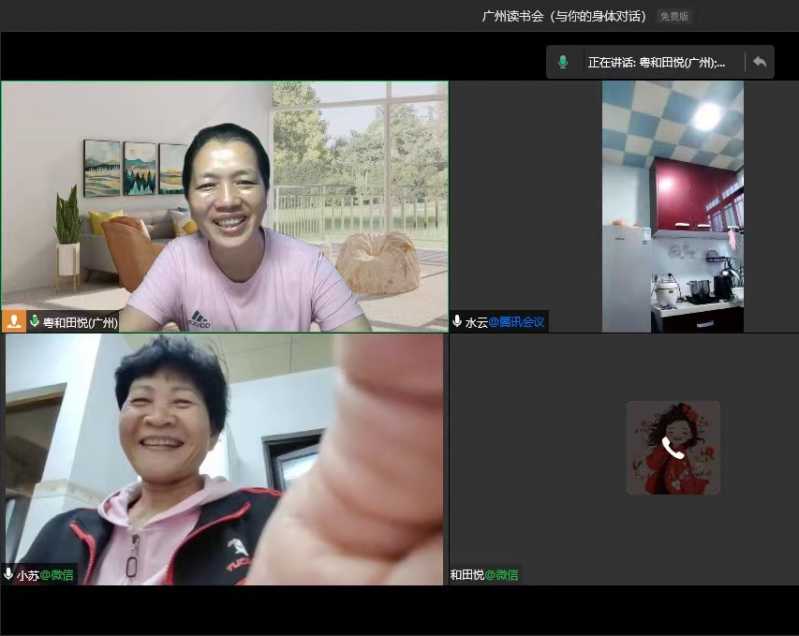Viewport: 799px width, 636px height.
Task: Click microphone icon next to 水云 label
Action: (x=457, y=322)
